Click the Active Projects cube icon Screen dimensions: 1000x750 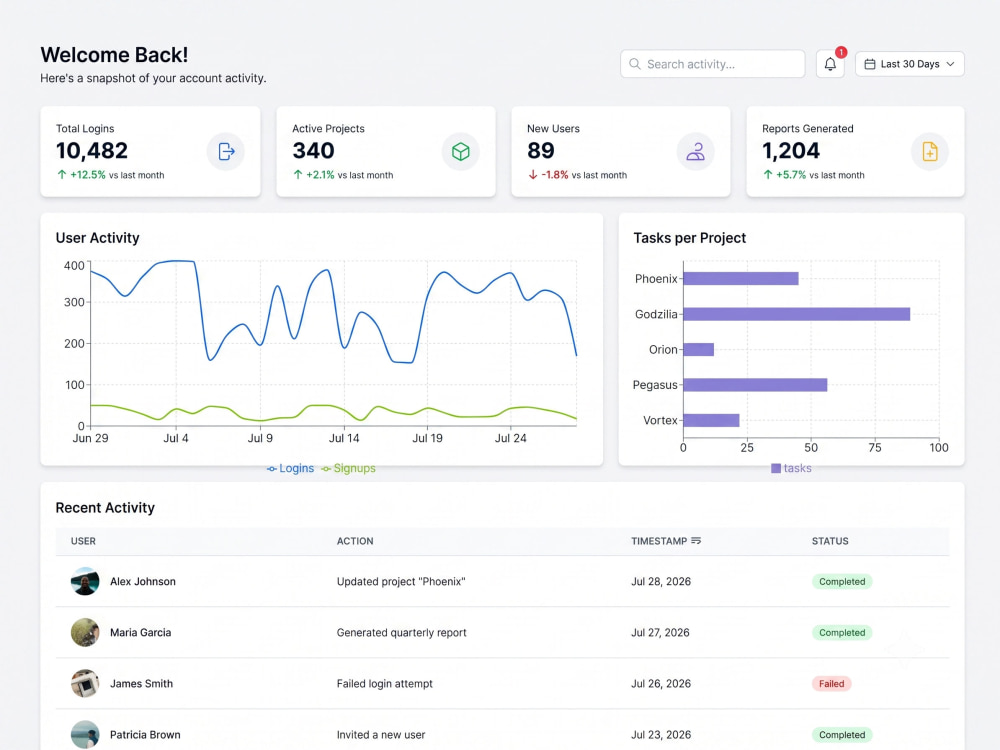(x=460, y=151)
